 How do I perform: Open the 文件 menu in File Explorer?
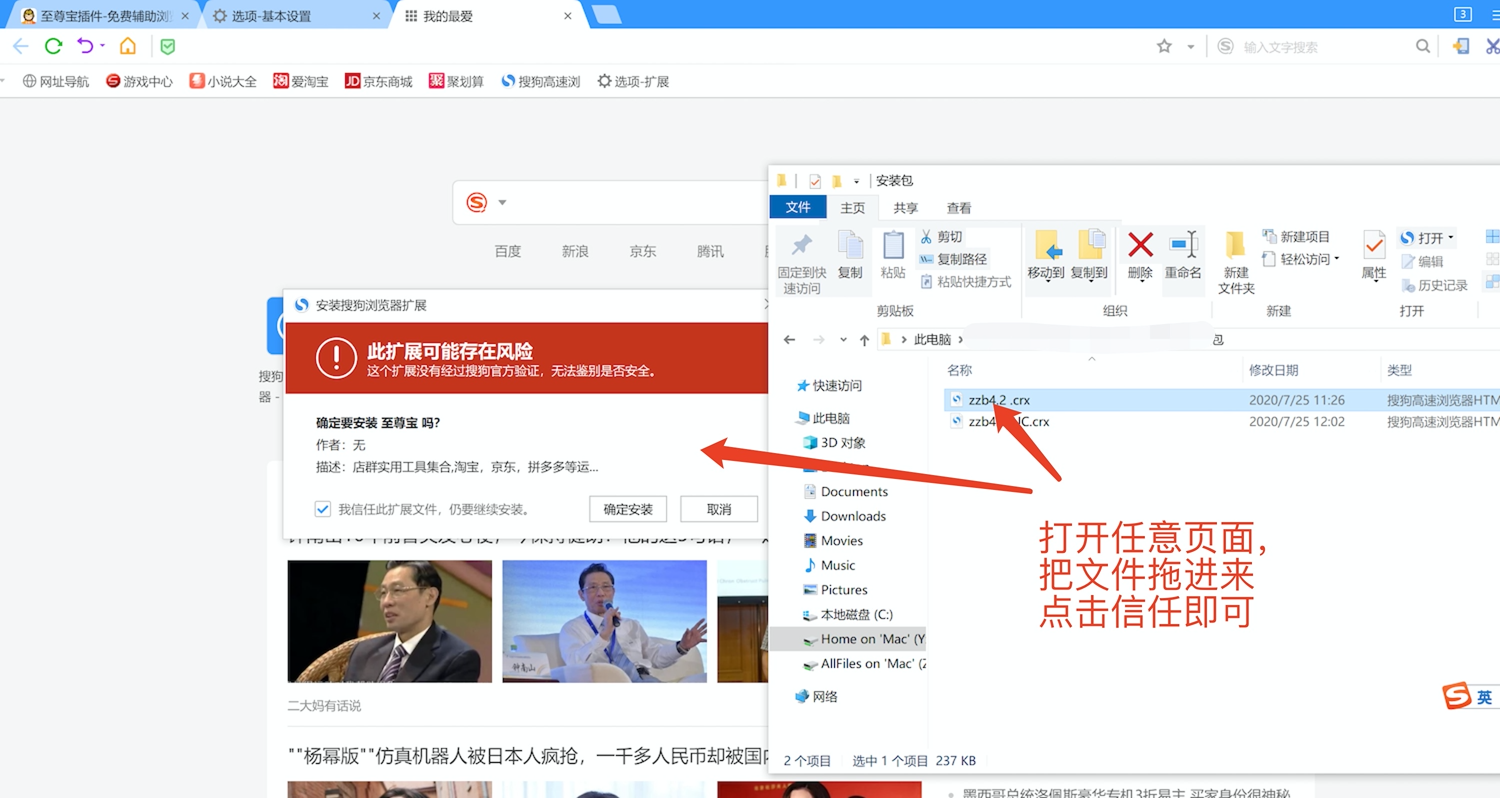(798, 207)
